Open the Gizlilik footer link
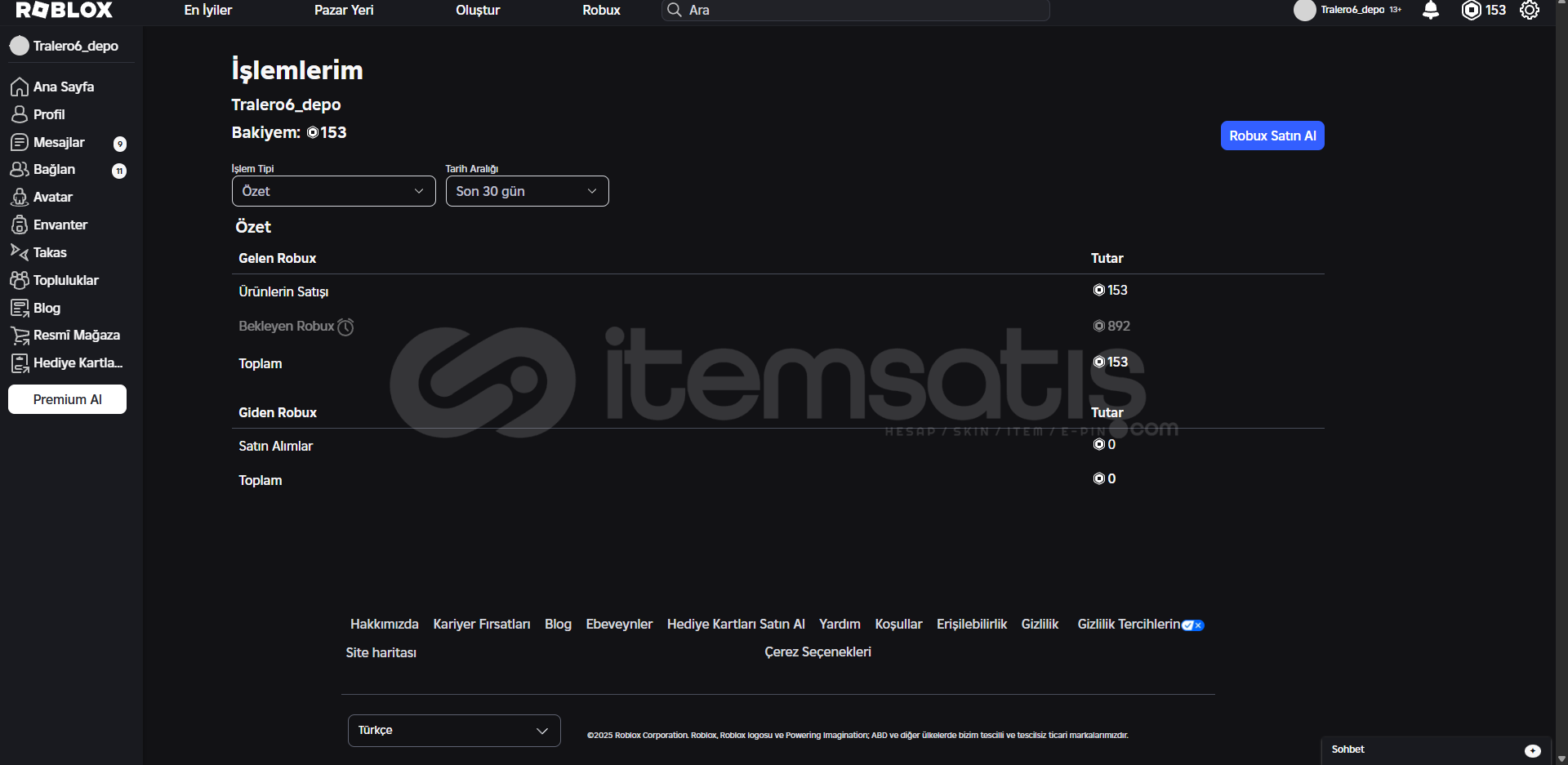 point(1040,624)
